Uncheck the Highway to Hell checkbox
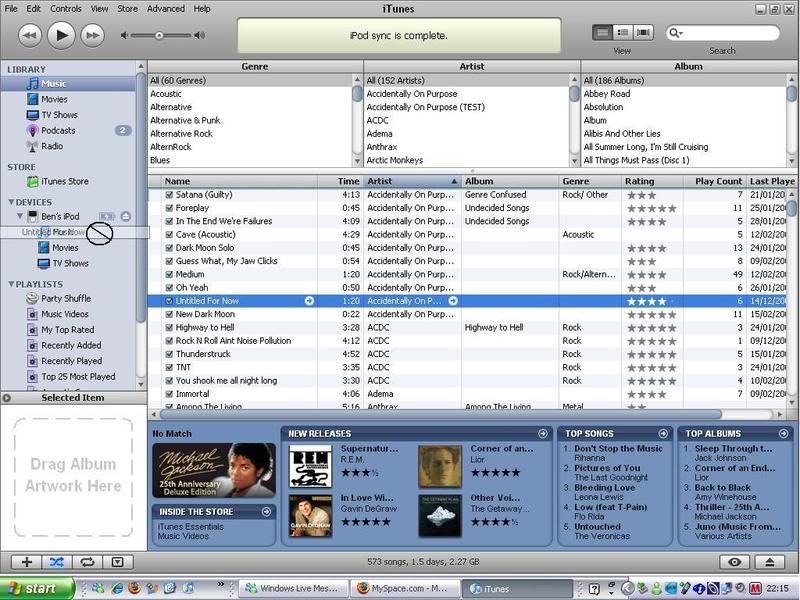800x600 pixels. (169, 328)
